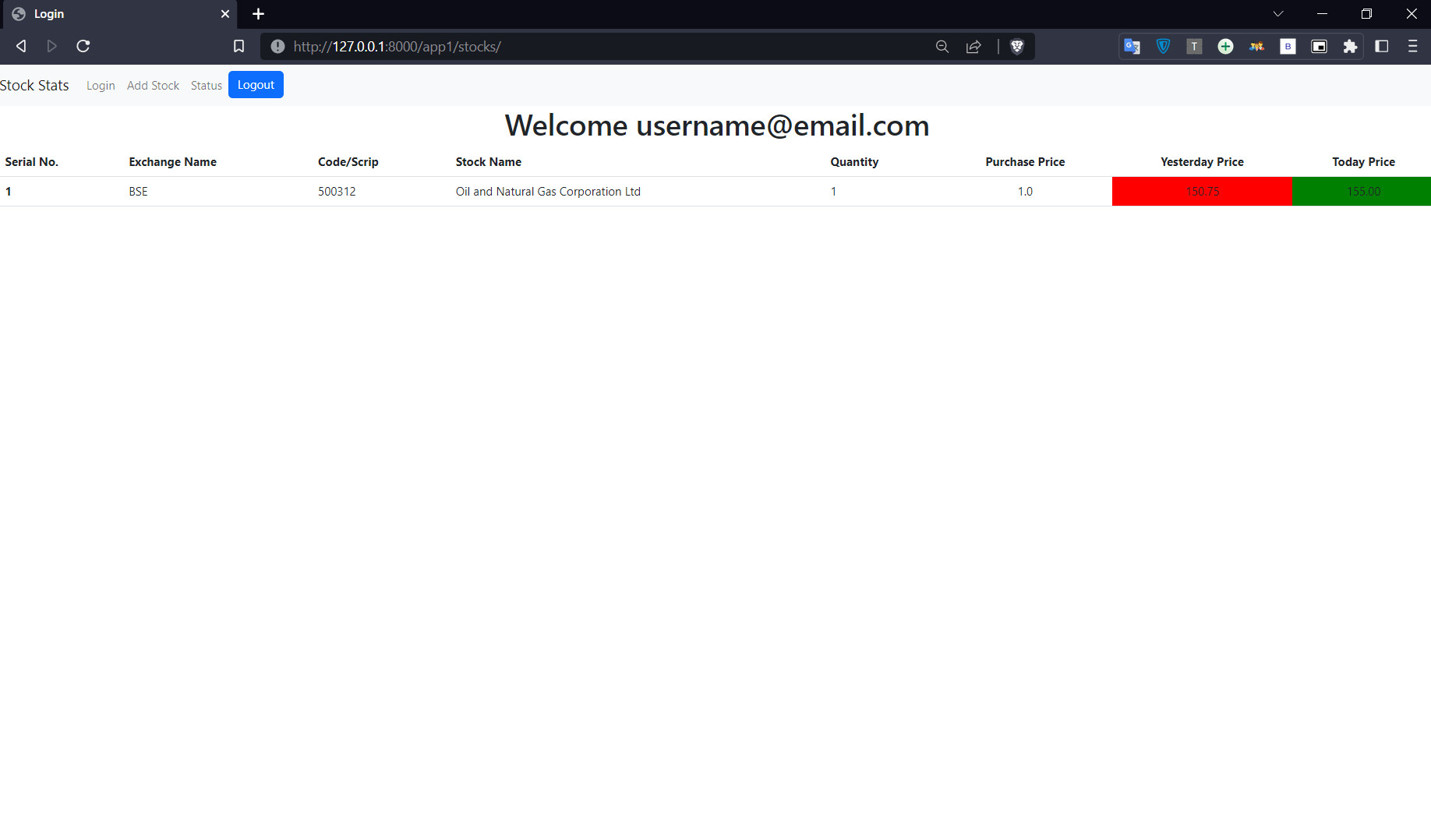Image resolution: width=1431 pixels, height=840 pixels.
Task: Open the Login link in the navbar
Action: pos(101,86)
